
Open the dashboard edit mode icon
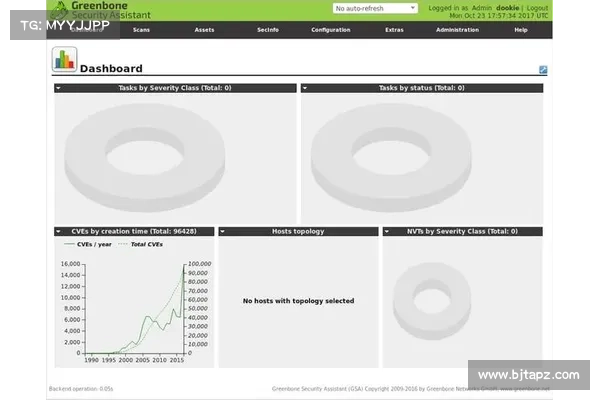pyautogui.click(x=543, y=69)
